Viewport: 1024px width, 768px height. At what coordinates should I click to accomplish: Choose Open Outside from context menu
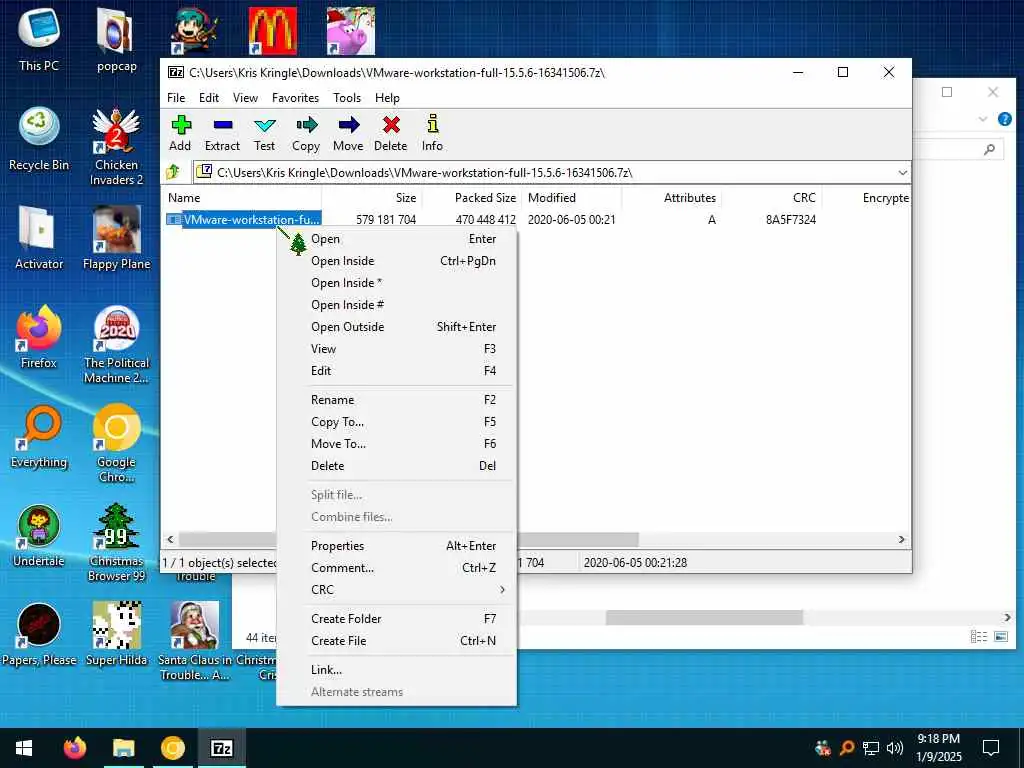pos(396,327)
